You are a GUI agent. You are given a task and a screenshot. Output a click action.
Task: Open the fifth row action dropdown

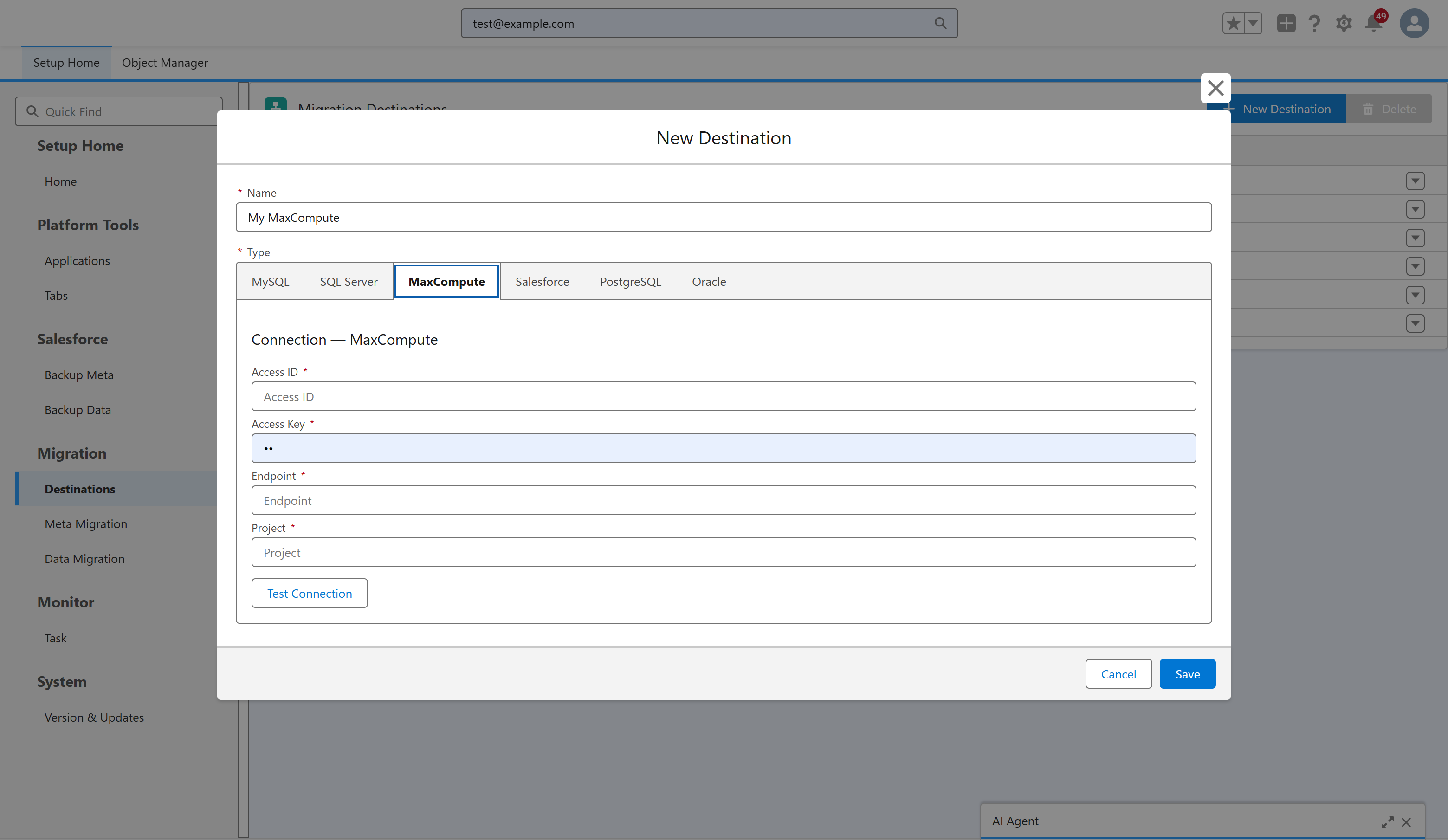point(1415,295)
